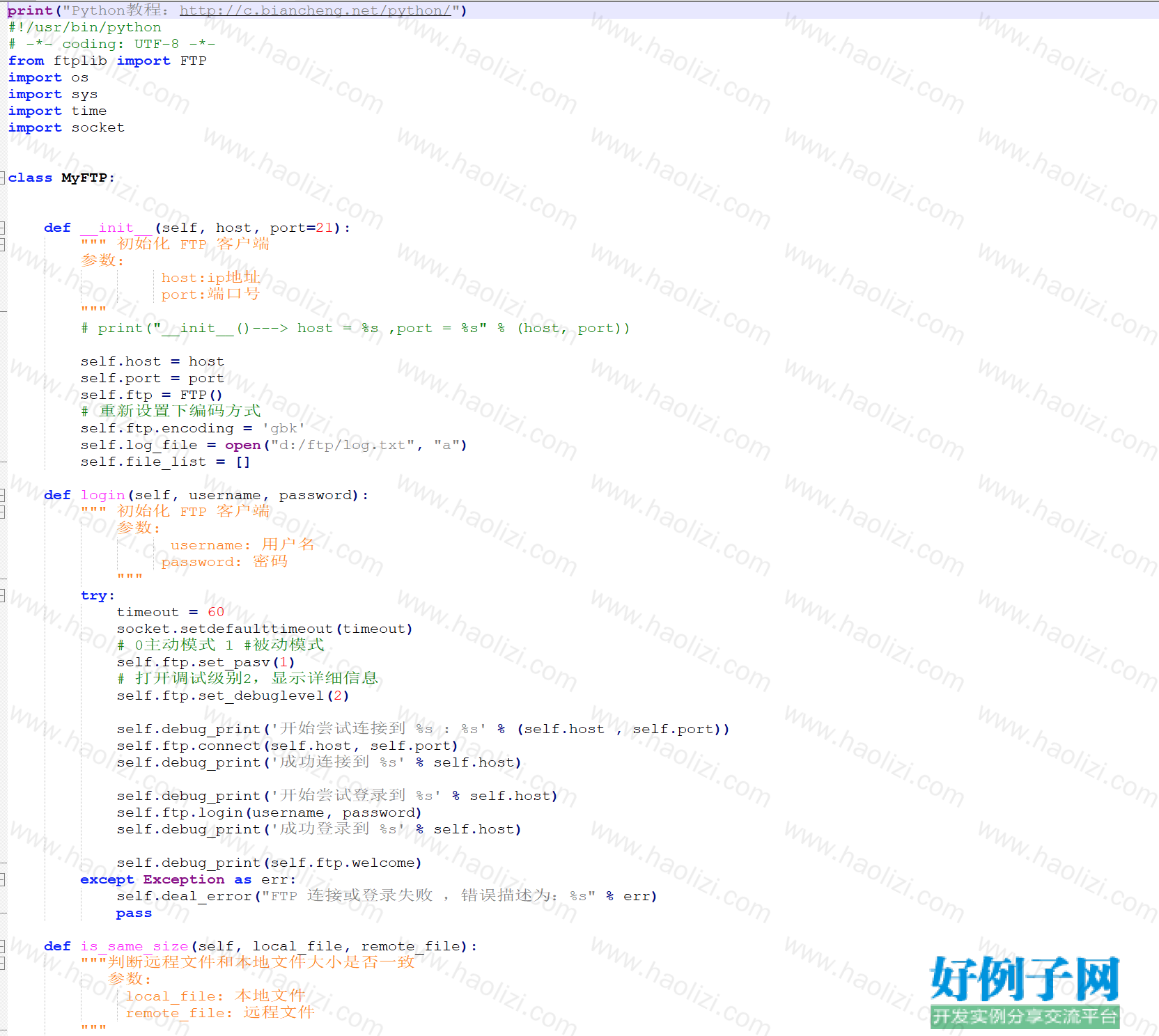Collapse the is_same_size docstring fold marker
Screen dimensions: 1159x1036
point(3,963)
